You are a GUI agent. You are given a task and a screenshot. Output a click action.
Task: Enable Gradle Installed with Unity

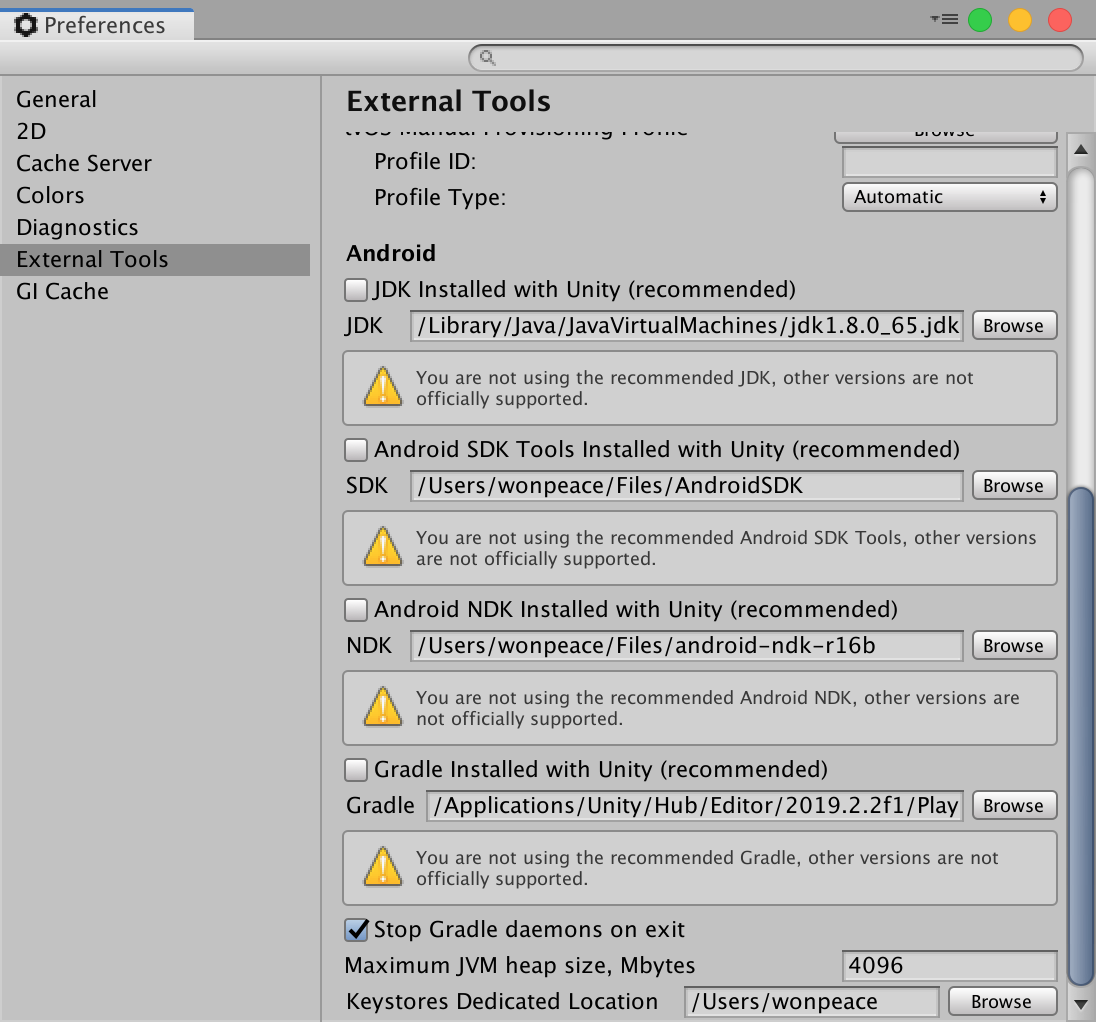(x=355, y=769)
